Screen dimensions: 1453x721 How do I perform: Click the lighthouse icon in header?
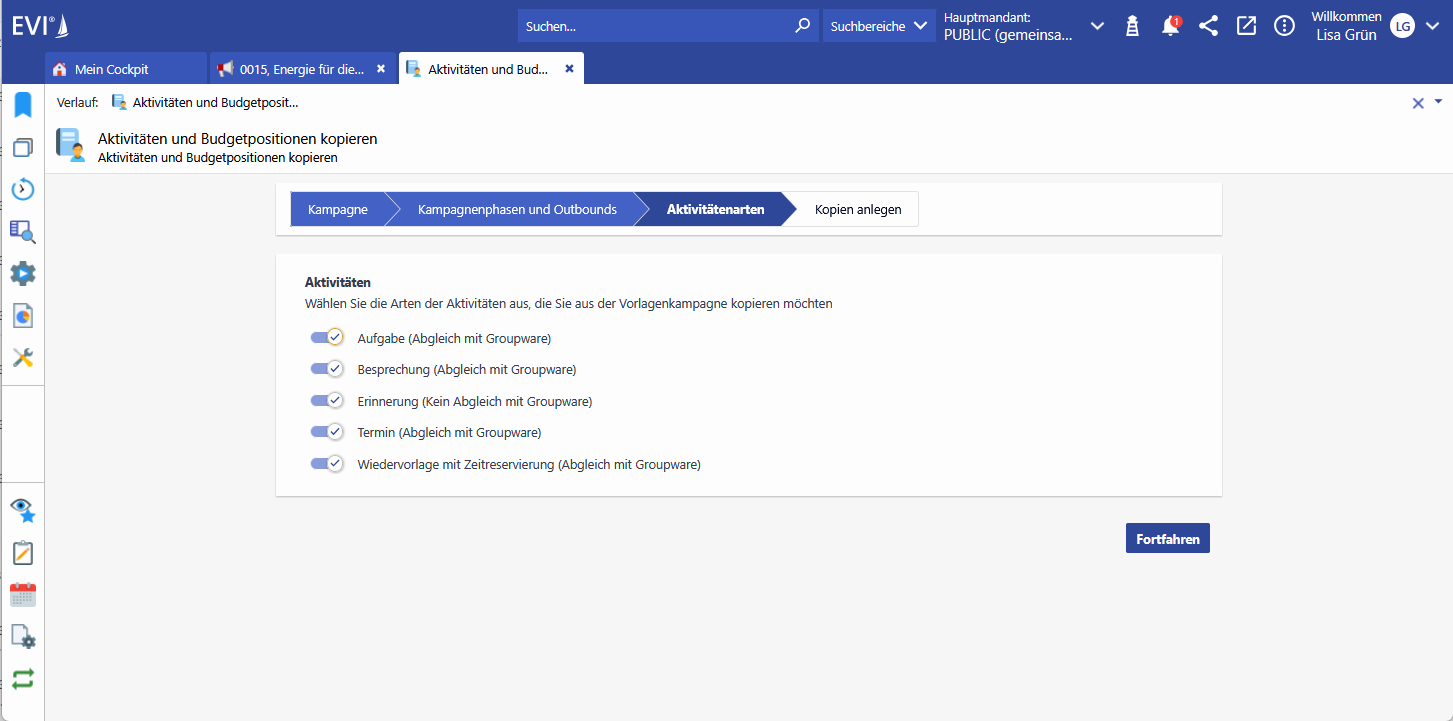1132,27
